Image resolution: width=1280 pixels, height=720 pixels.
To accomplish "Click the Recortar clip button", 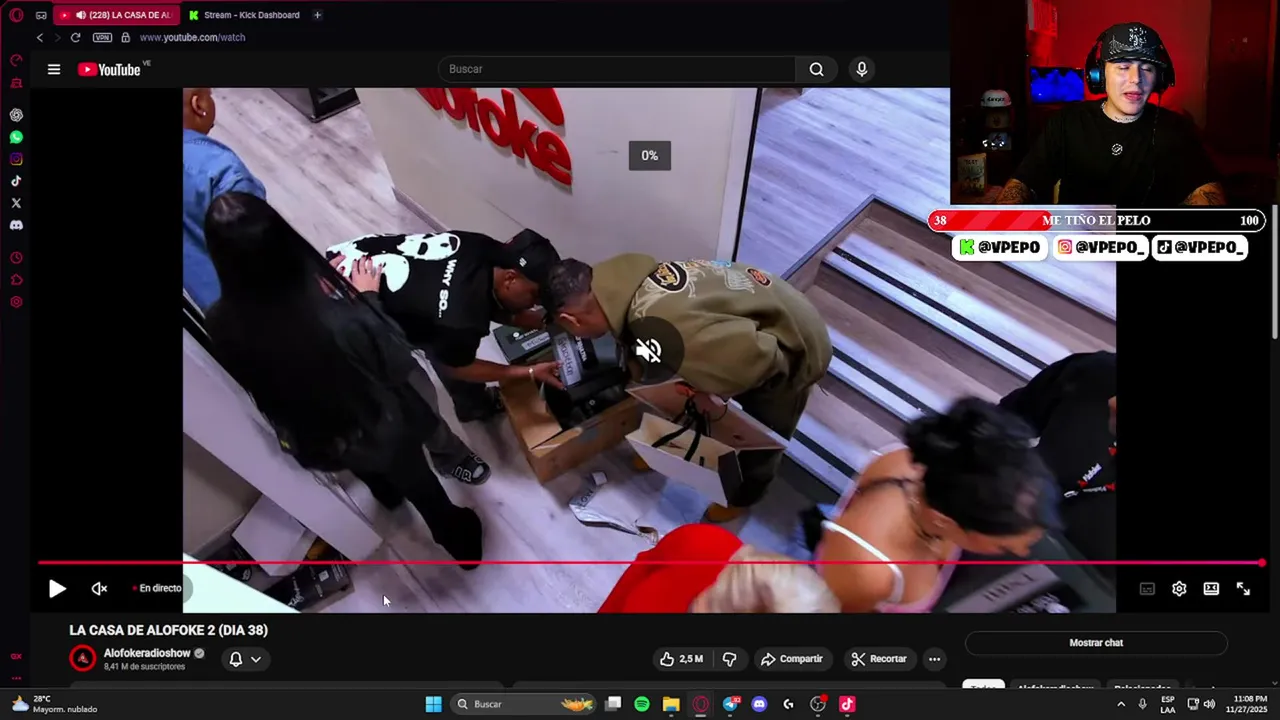I will point(879,659).
